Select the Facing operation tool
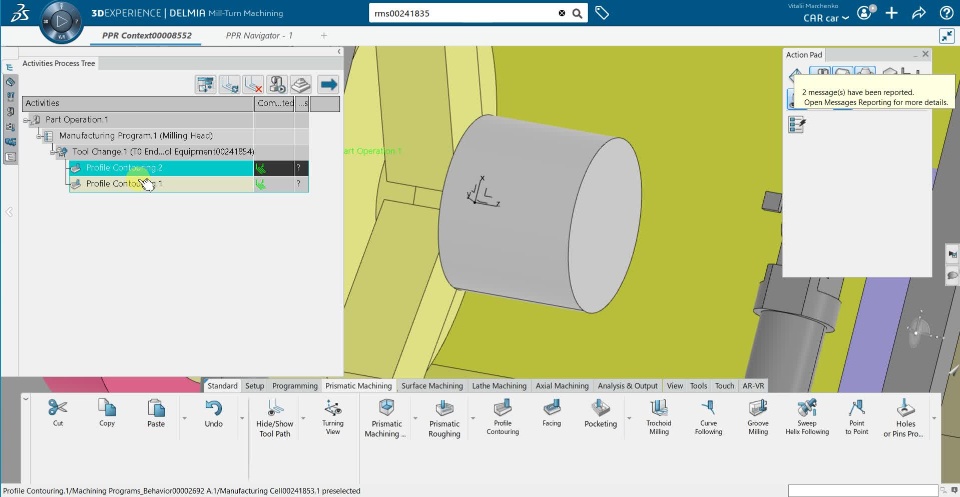 coord(551,413)
